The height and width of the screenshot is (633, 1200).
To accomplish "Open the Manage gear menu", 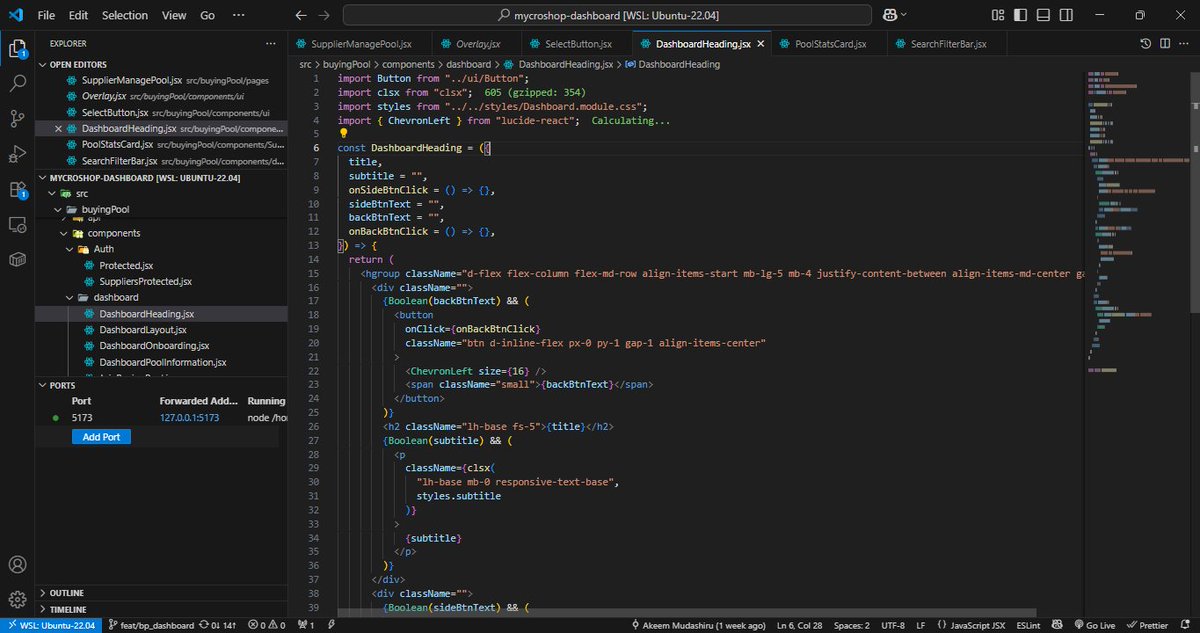I will point(17,600).
